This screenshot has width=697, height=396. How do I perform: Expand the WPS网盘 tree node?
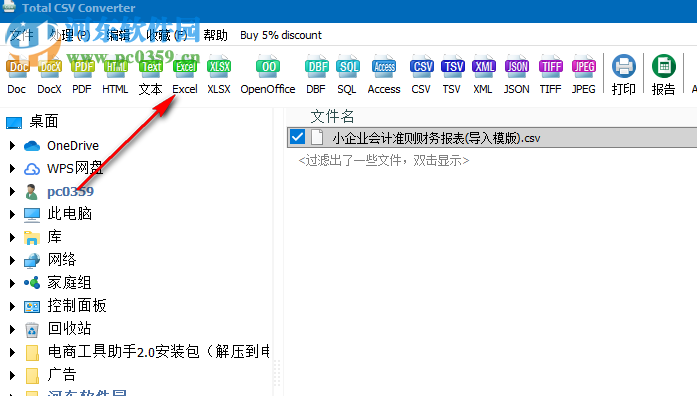point(12,168)
